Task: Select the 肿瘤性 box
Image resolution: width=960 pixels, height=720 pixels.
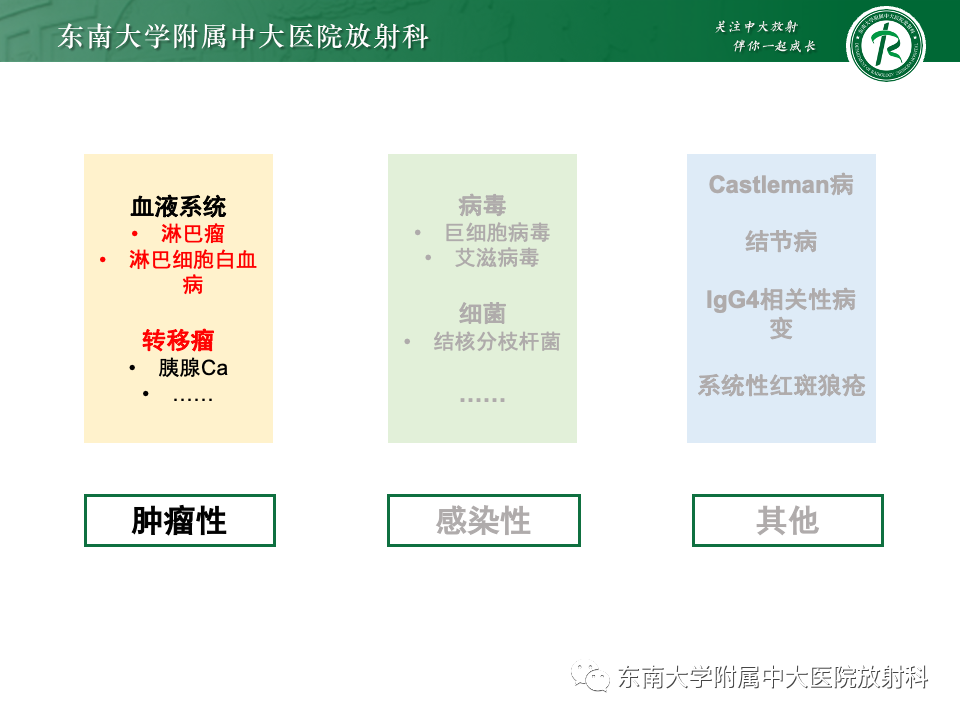Action: [180, 520]
